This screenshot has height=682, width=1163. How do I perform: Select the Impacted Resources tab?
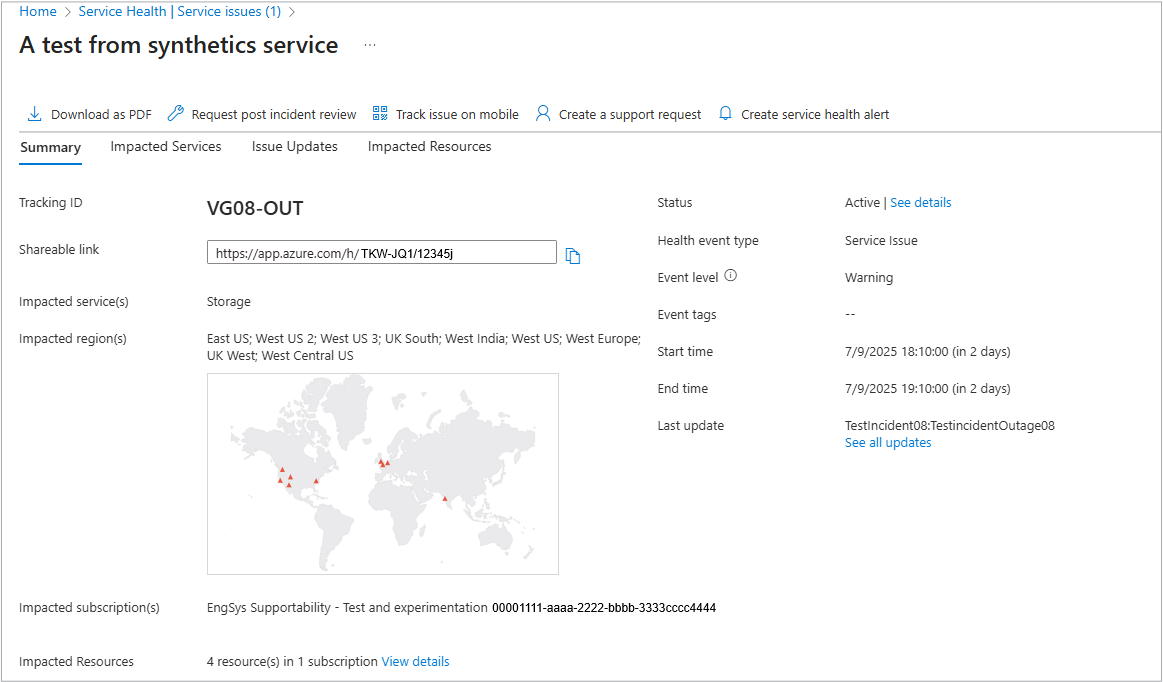coord(430,147)
